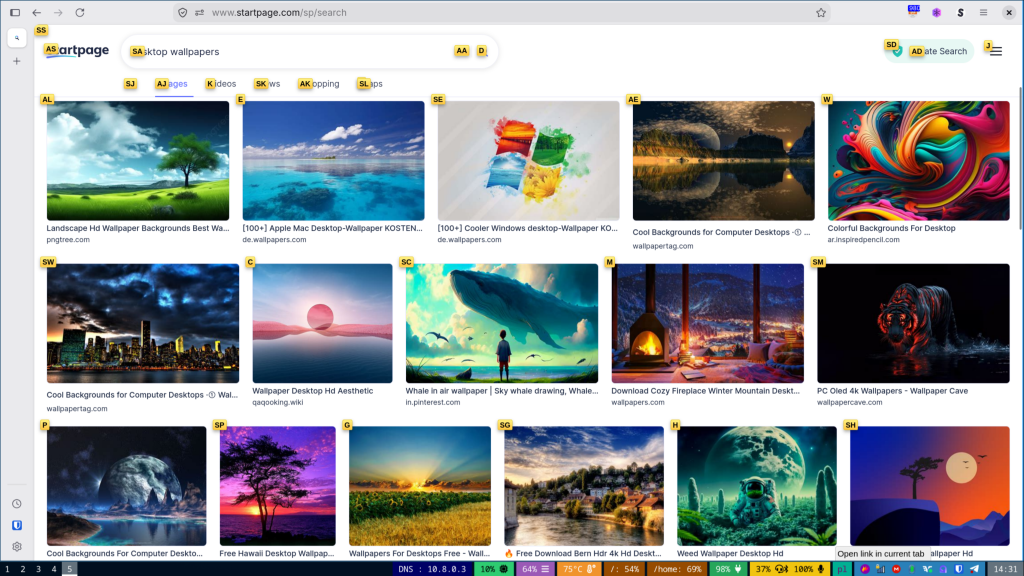Click "Colorful Backgrounds For Desktop" title
1024x576 pixels.
(891, 228)
